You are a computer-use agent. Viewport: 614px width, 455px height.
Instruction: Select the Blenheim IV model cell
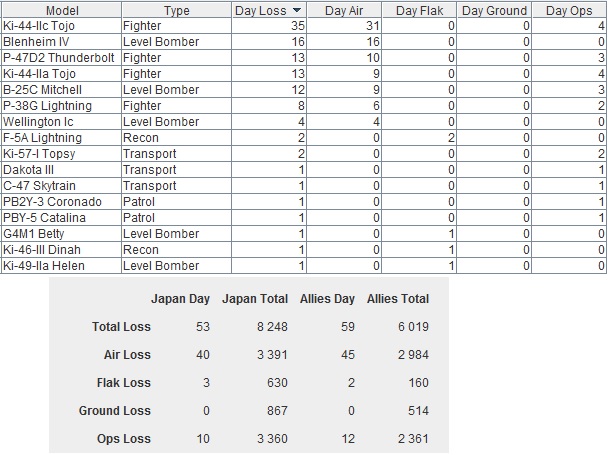pos(61,42)
